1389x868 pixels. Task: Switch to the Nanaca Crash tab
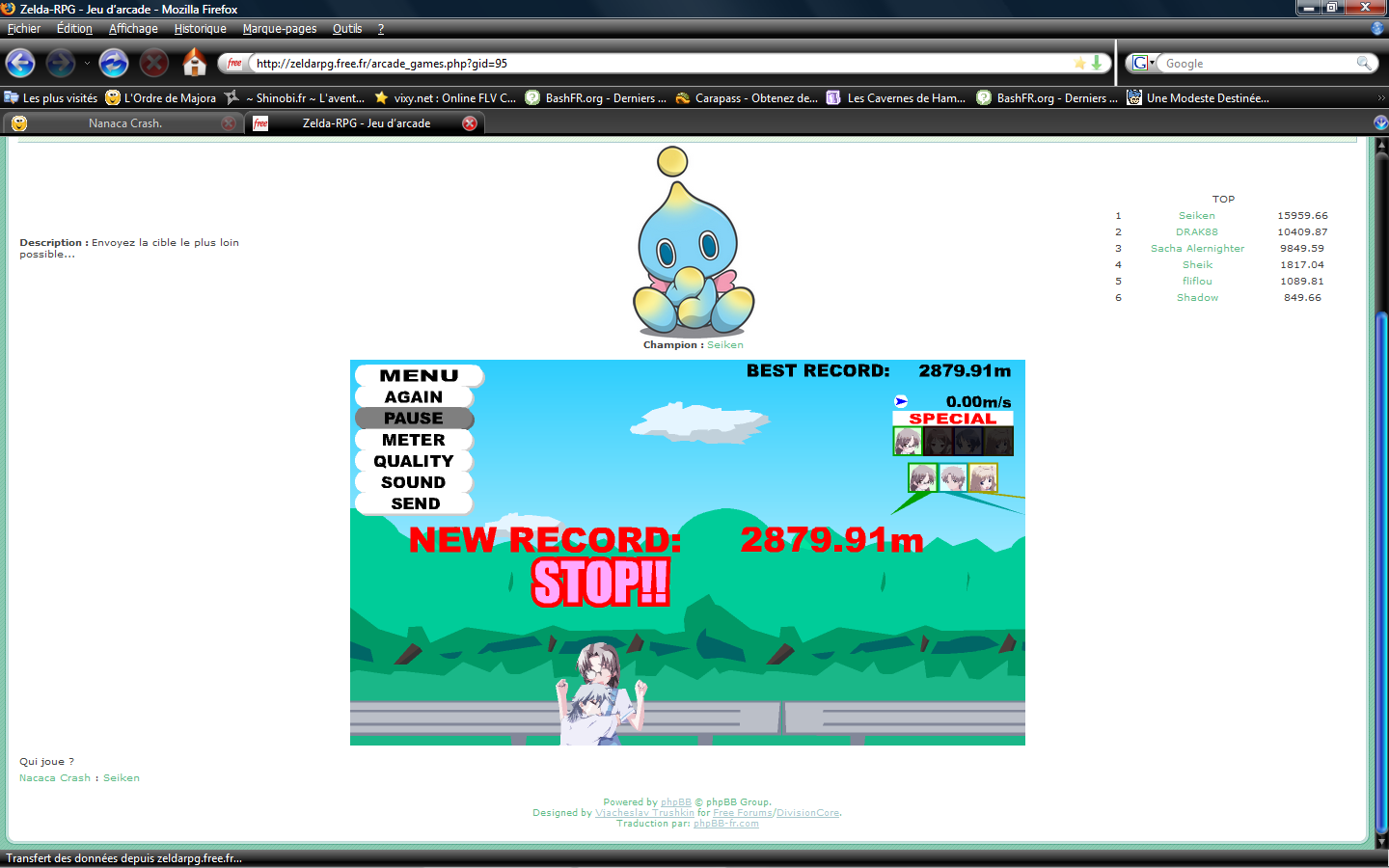coord(123,123)
